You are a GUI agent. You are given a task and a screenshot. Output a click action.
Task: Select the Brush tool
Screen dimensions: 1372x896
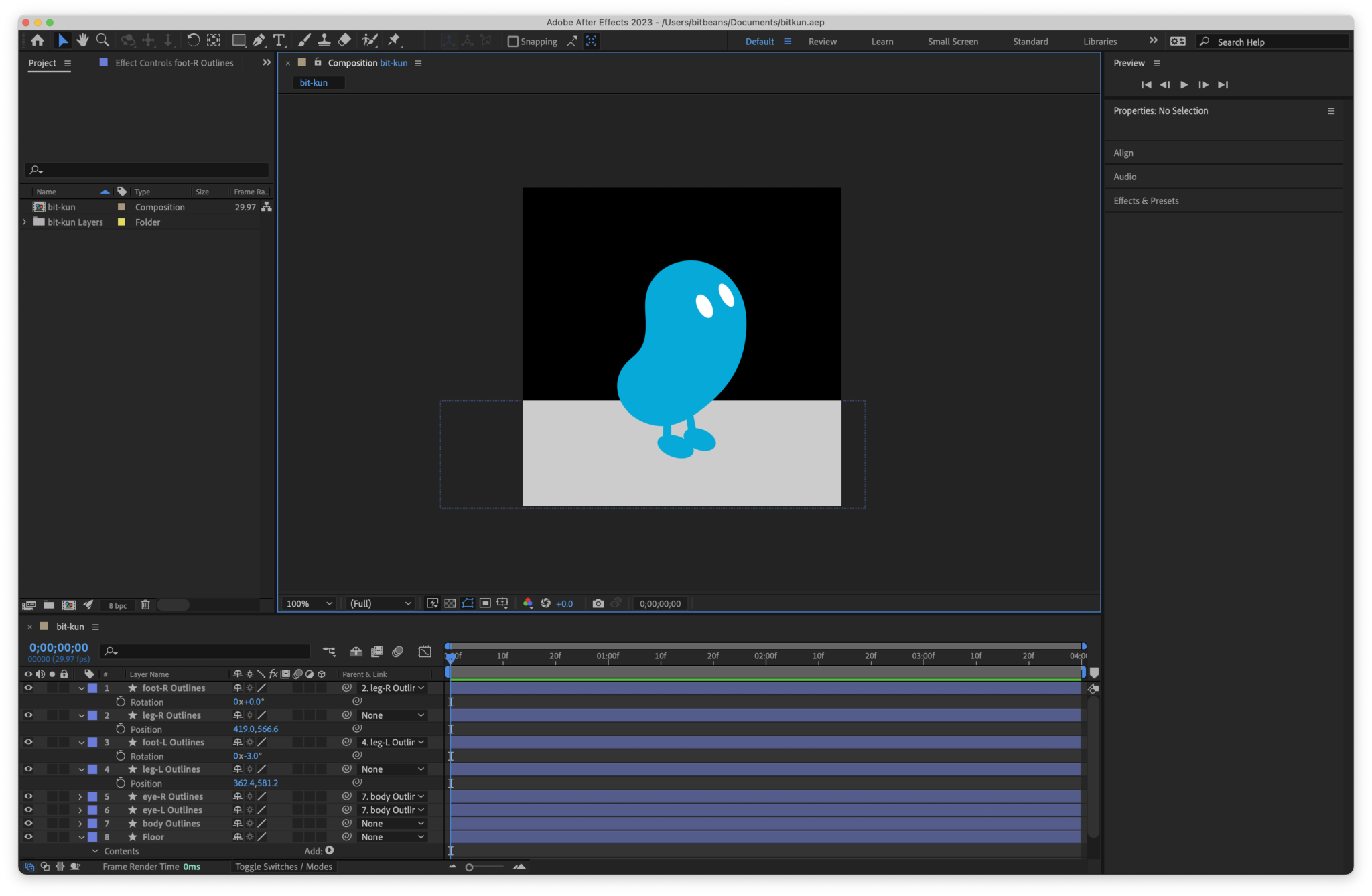click(x=304, y=40)
